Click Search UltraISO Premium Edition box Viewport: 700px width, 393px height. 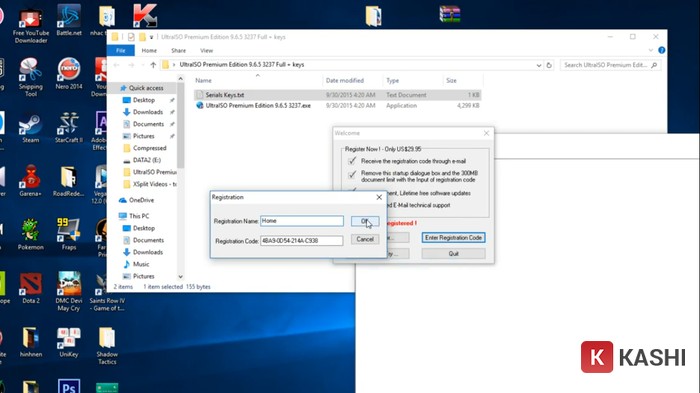pyautogui.click(x=610, y=65)
